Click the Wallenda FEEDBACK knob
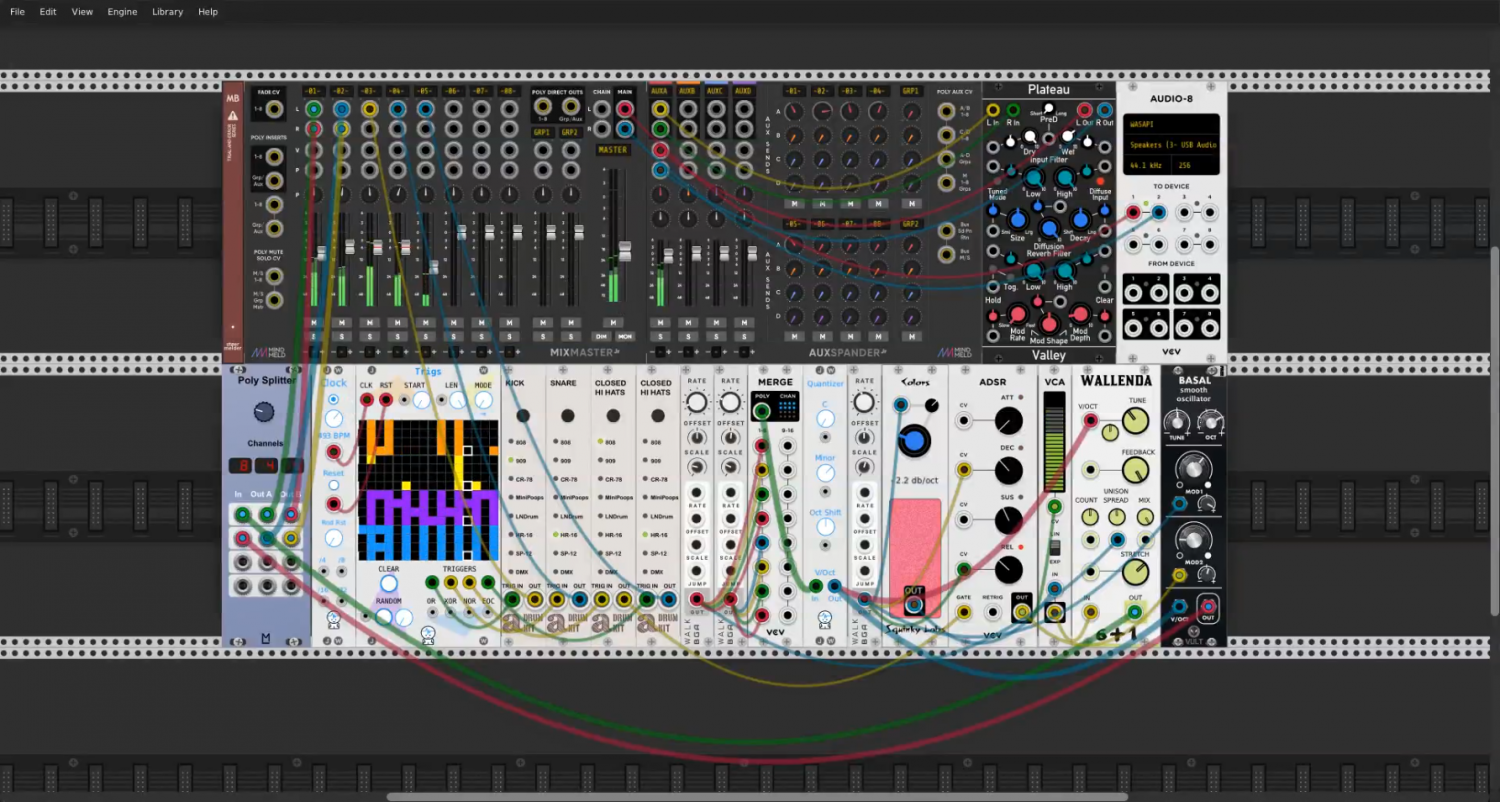 (x=1135, y=471)
